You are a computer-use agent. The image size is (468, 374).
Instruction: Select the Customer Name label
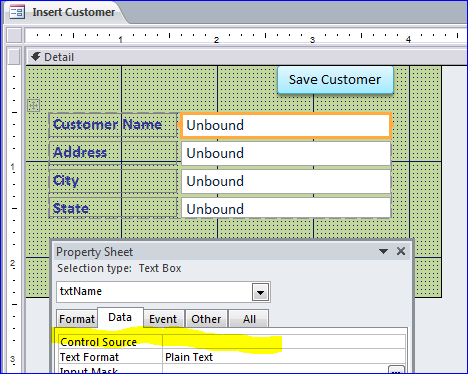(x=113, y=125)
